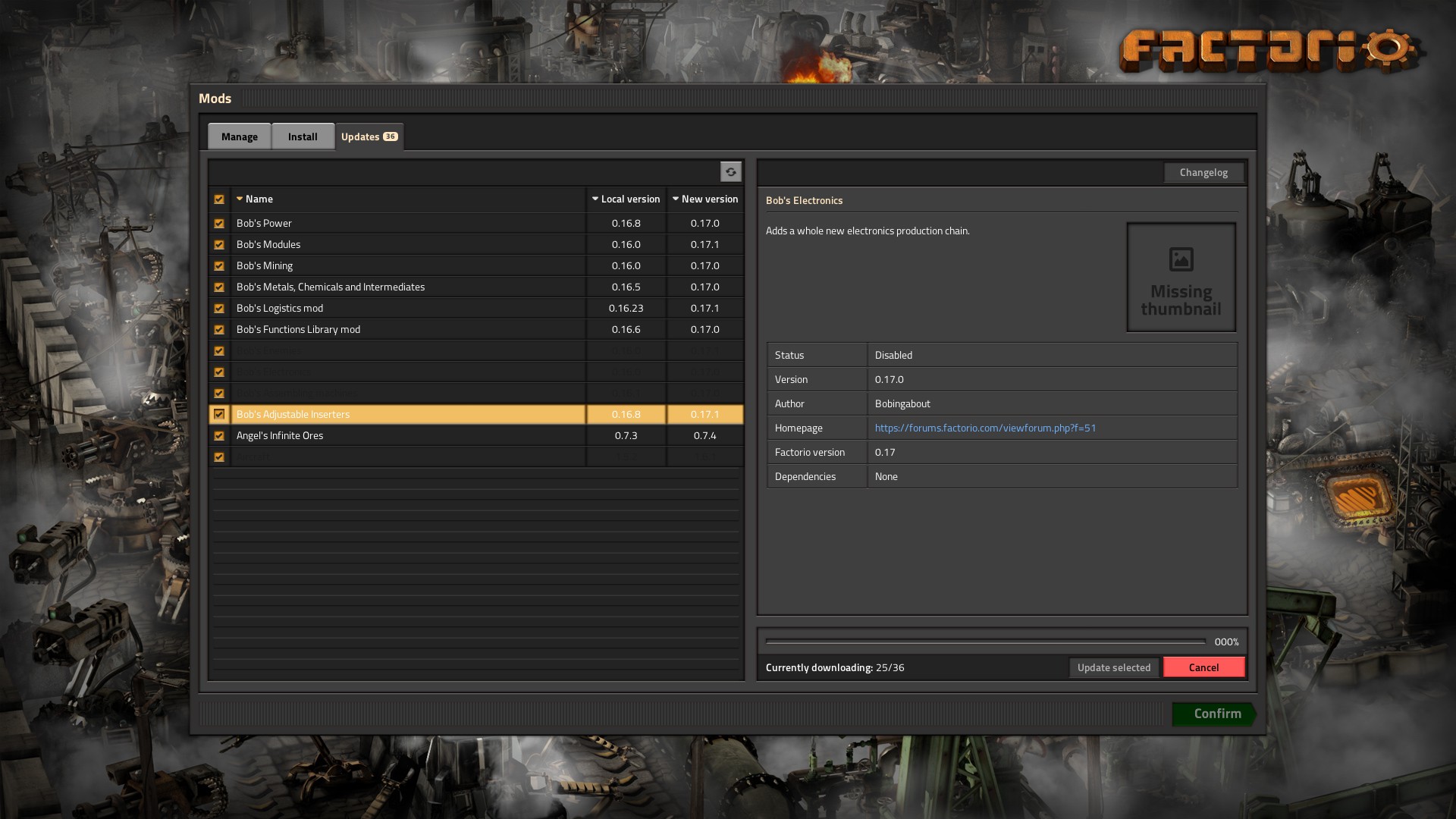Click the Bob's Electronics details title

(804, 200)
